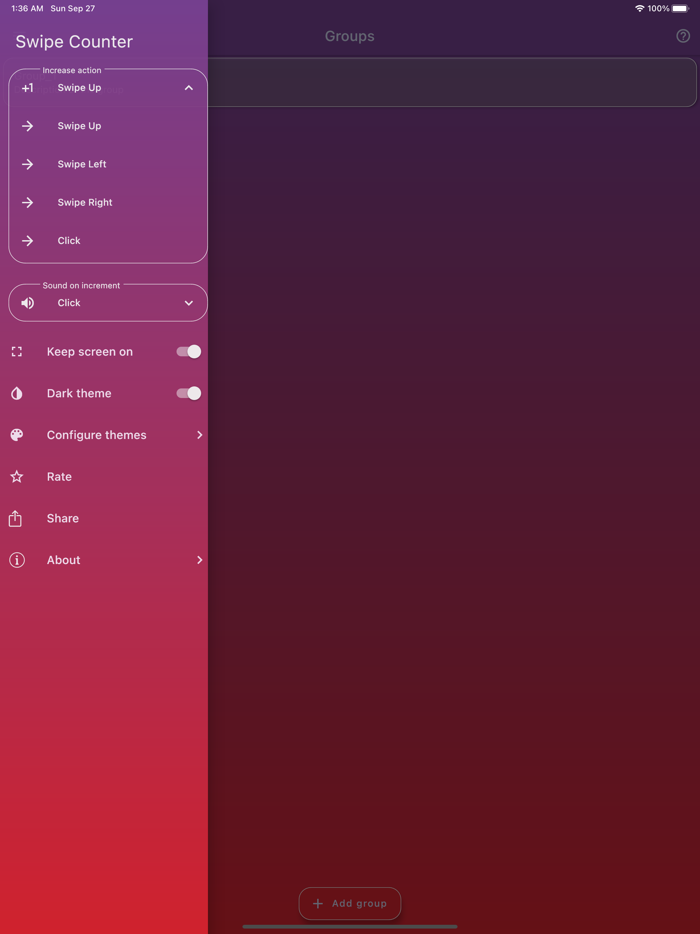Open Rate option
The width and height of the screenshot is (700, 934).
click(x=104, y=477)
